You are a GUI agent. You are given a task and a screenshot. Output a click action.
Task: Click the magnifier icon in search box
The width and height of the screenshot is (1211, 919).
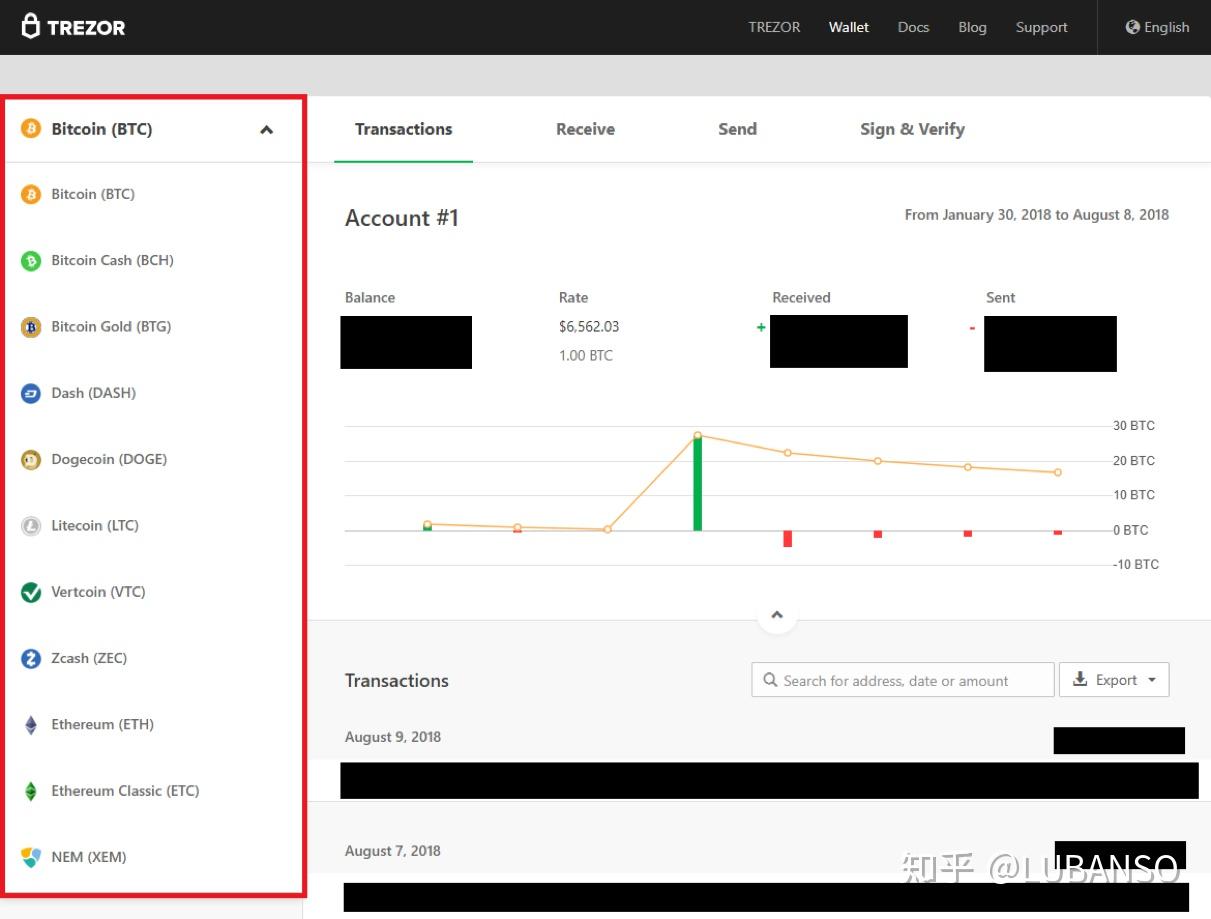click(770, 680)
